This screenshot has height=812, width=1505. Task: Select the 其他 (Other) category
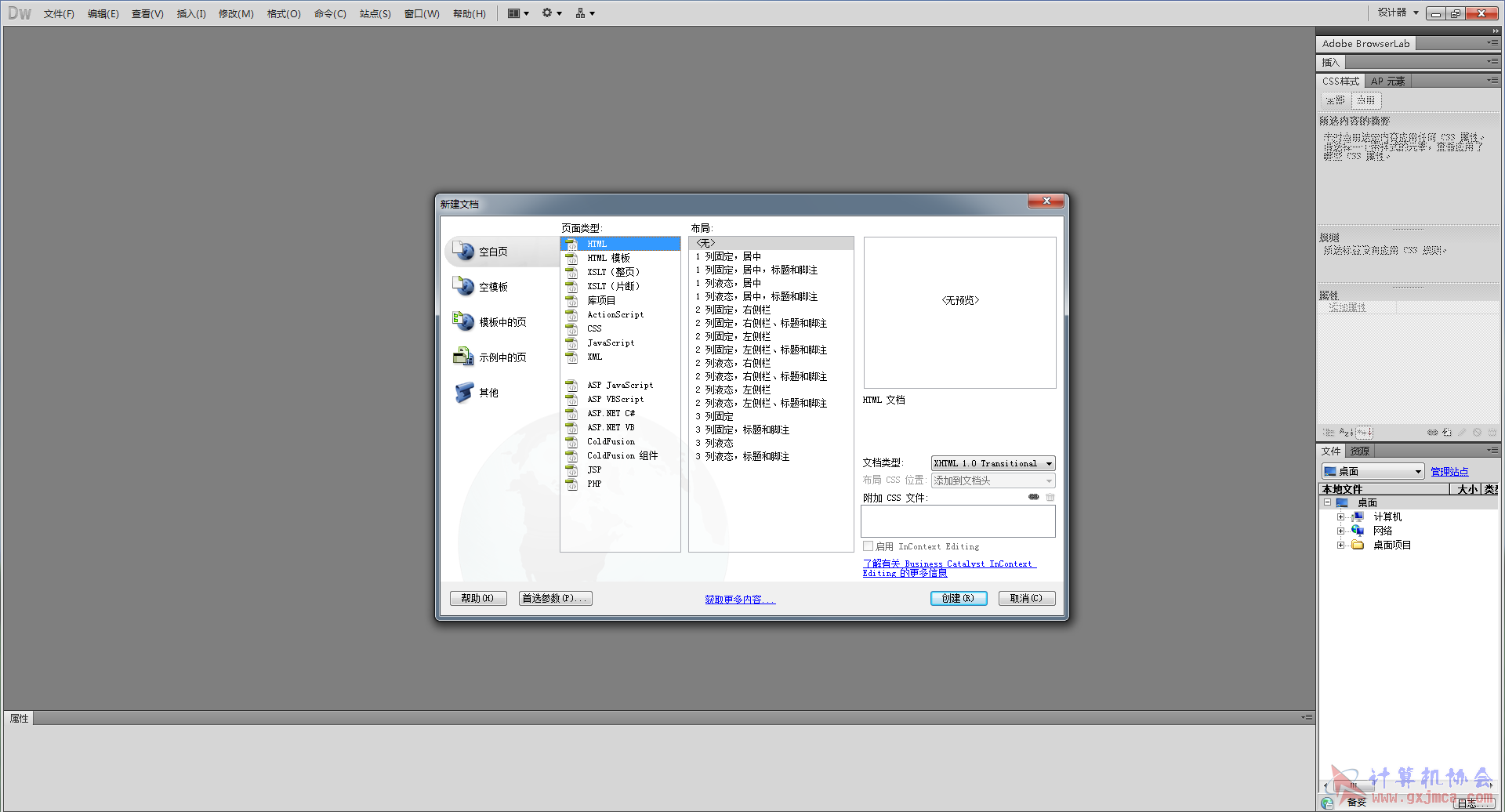[476, 393]
